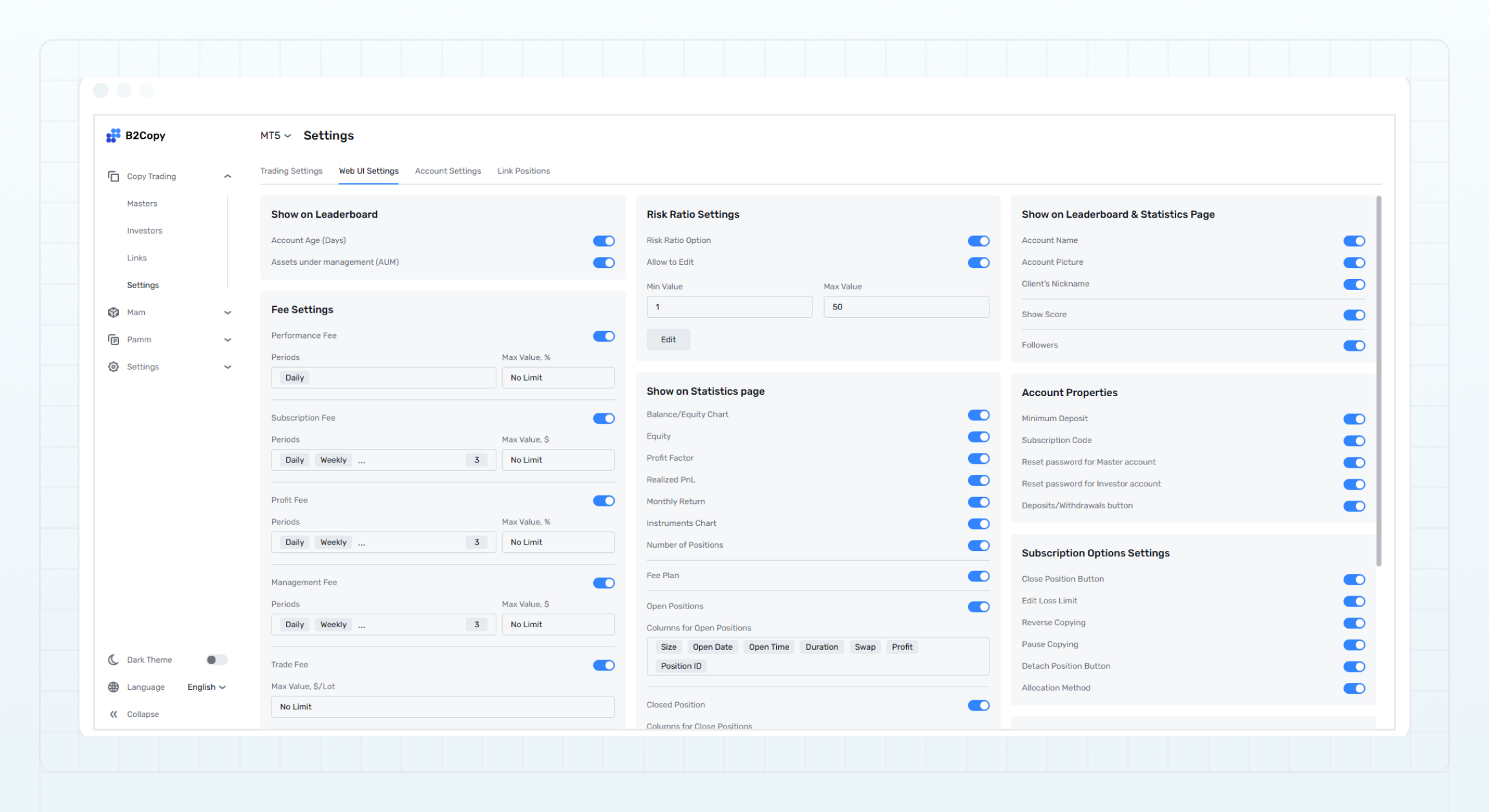The width and height of the screenshot is (1489, 812).
Task: Click the B2Copy logo icon
Action: [x=114, y=136]
